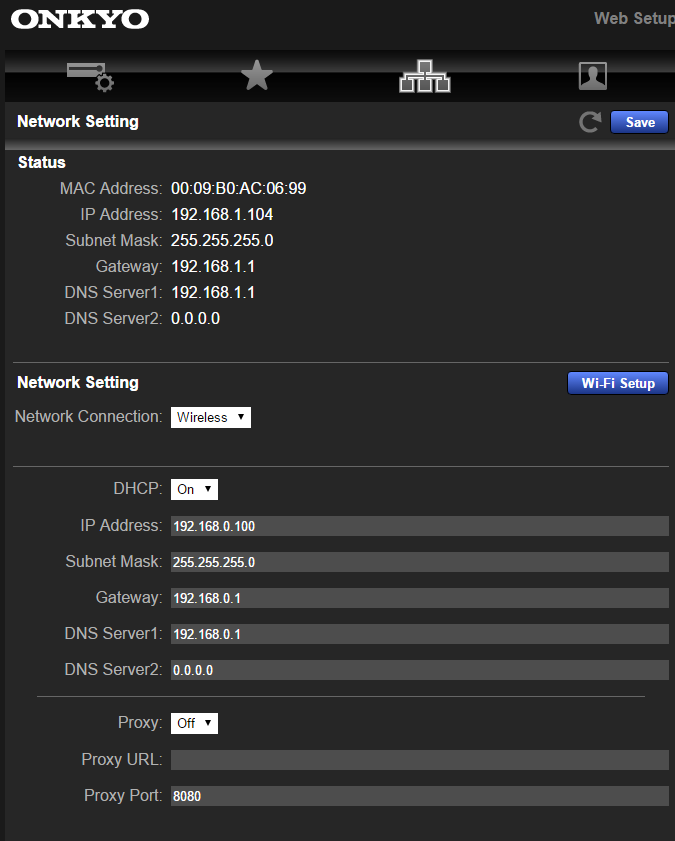Open the DHCP On dropdown
This screenshot has height=841, width=675.
194,489
